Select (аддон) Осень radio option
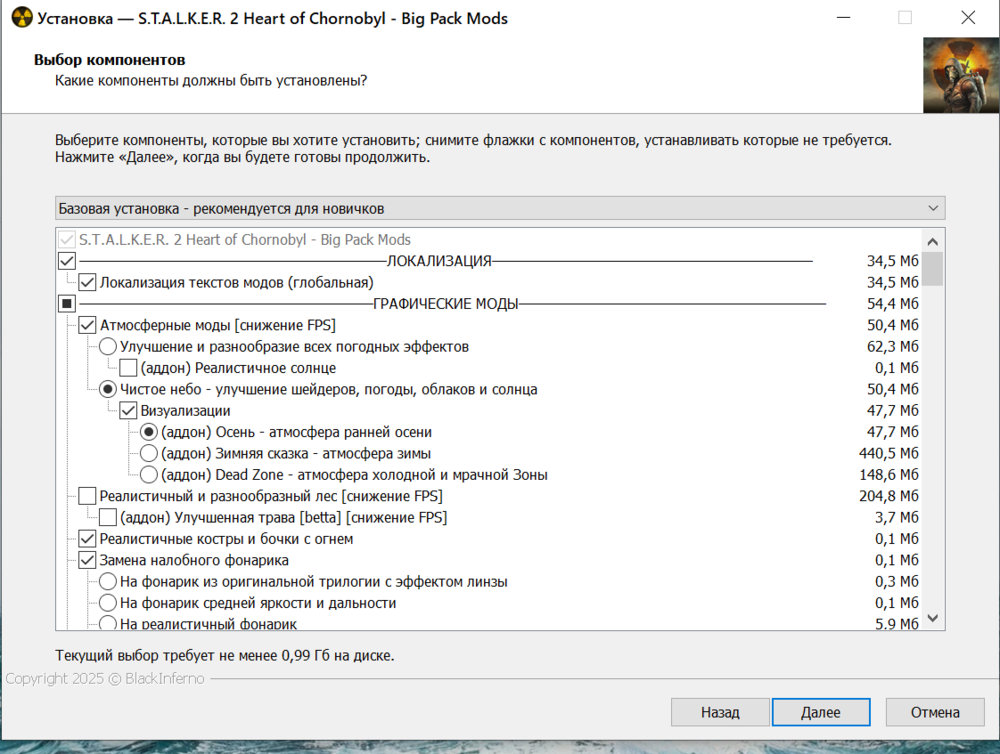Viewport: 1000px width, 754px height. pyautogui.click(x=149, y=432)
